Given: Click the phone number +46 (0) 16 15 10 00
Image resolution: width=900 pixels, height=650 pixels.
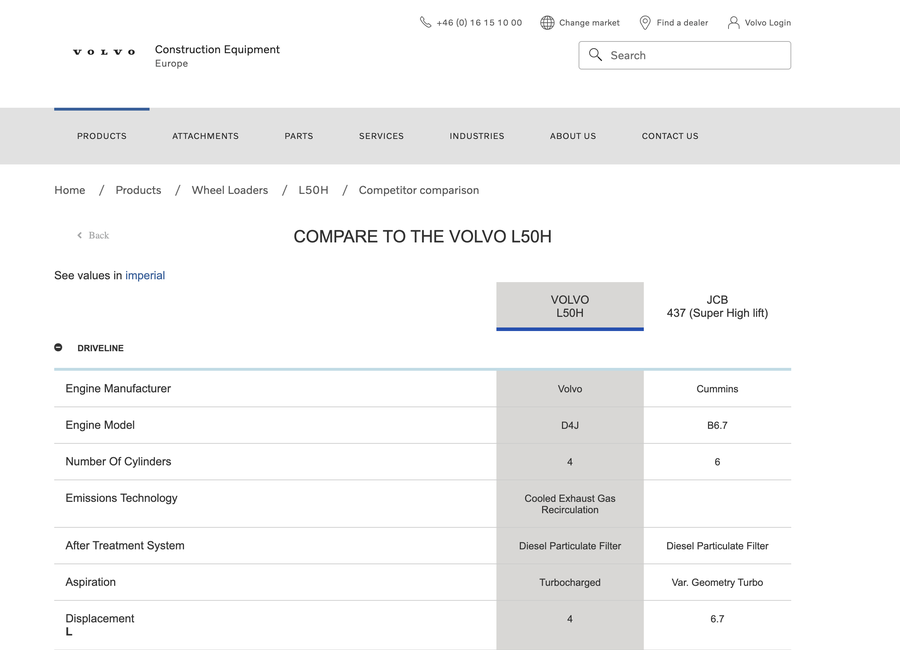Looking at the screenshot, I should [479, 23].
